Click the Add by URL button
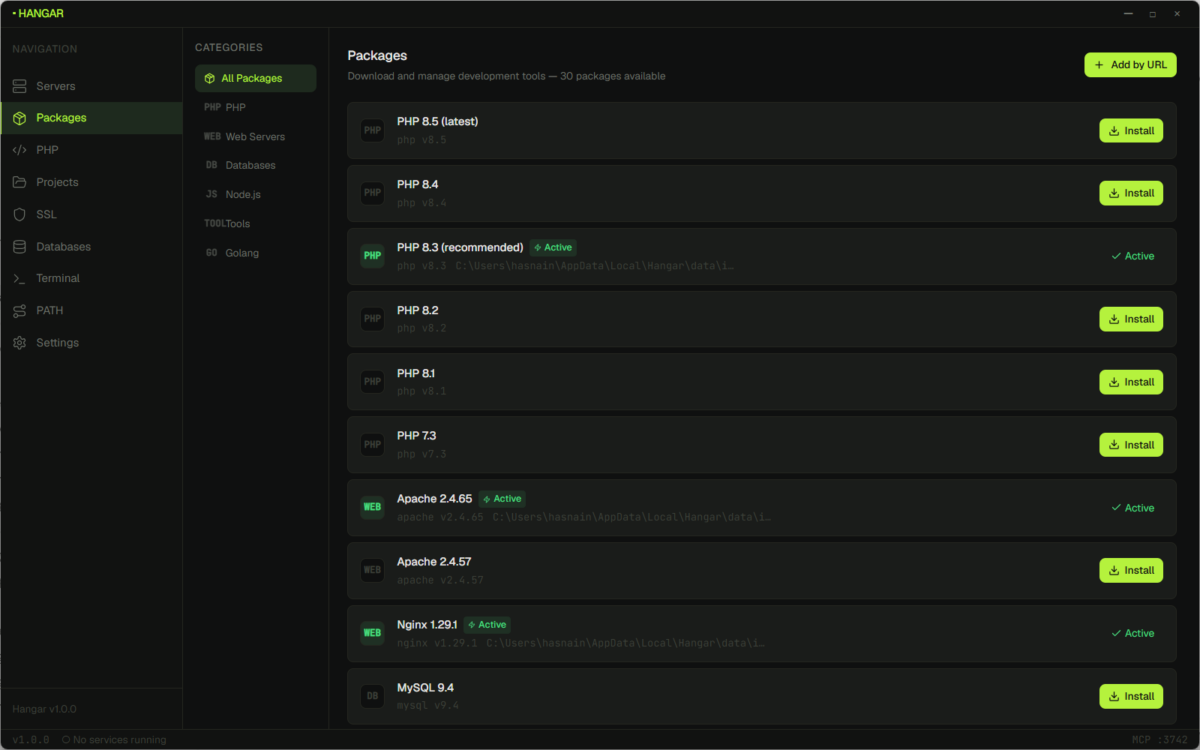This screenshot has height=750, width=1200. point(1130,65)
